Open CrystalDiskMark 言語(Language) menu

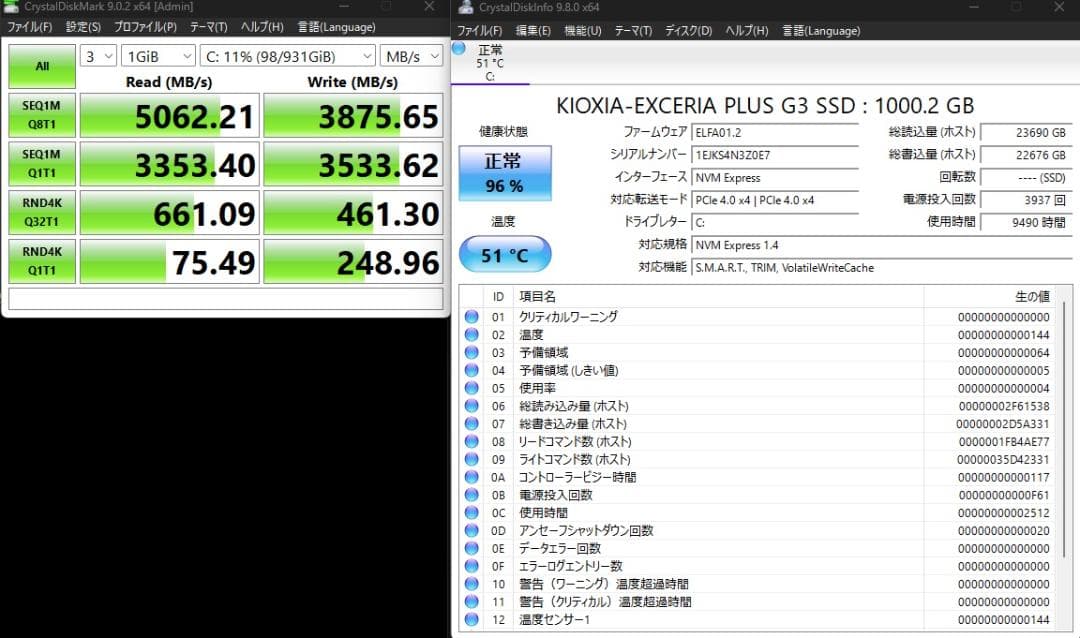click(336, 27)
